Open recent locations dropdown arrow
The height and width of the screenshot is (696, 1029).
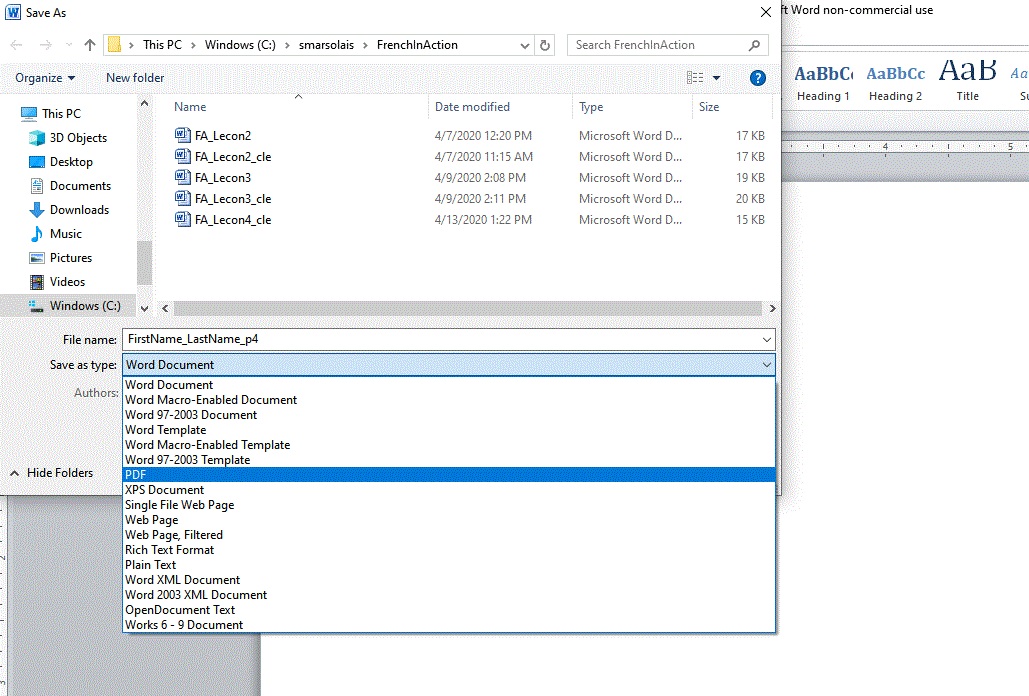tap(69, 45)
